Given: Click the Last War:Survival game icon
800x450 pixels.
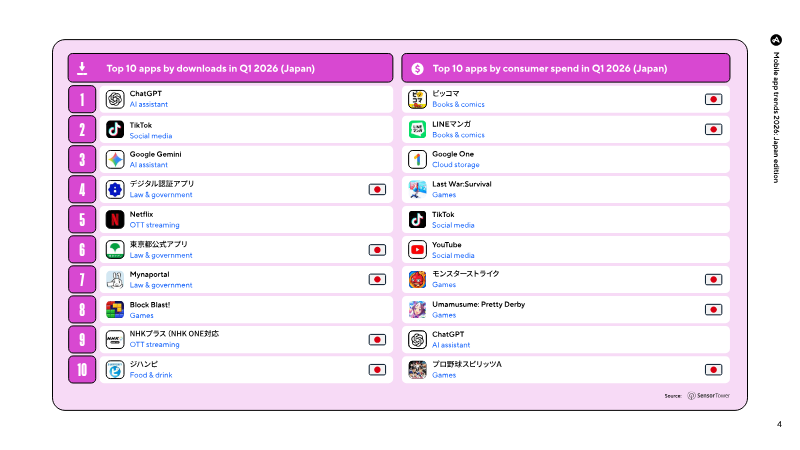Looking at the screenshot, I should click(x=417, y=190).
